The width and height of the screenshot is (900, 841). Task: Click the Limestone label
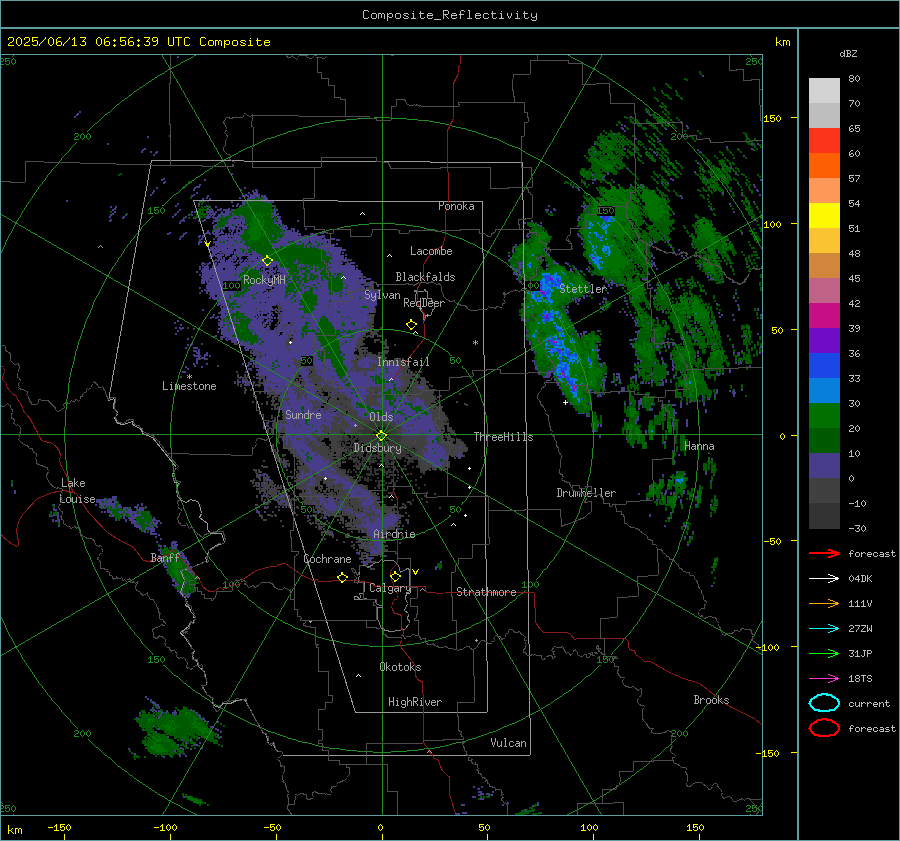[x=189, y=386]
